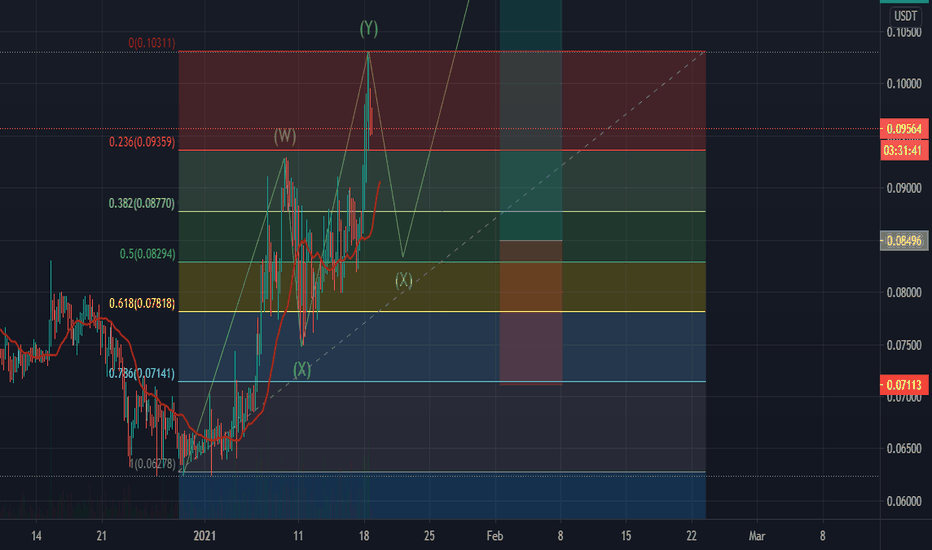Click the 21 date axis label
The width and height of the screenshot is (932, 550).
(x=102, y=536)
